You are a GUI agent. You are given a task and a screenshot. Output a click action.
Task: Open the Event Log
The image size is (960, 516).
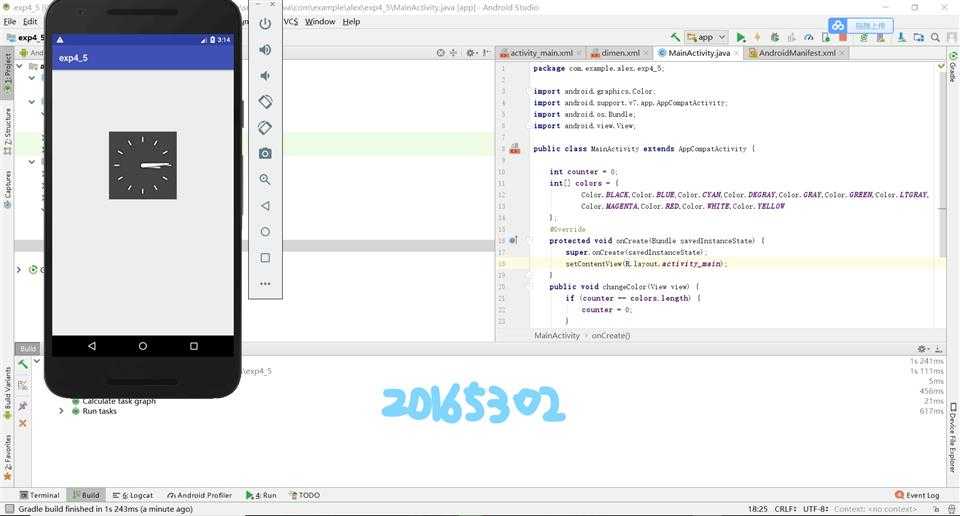point(917,495)
